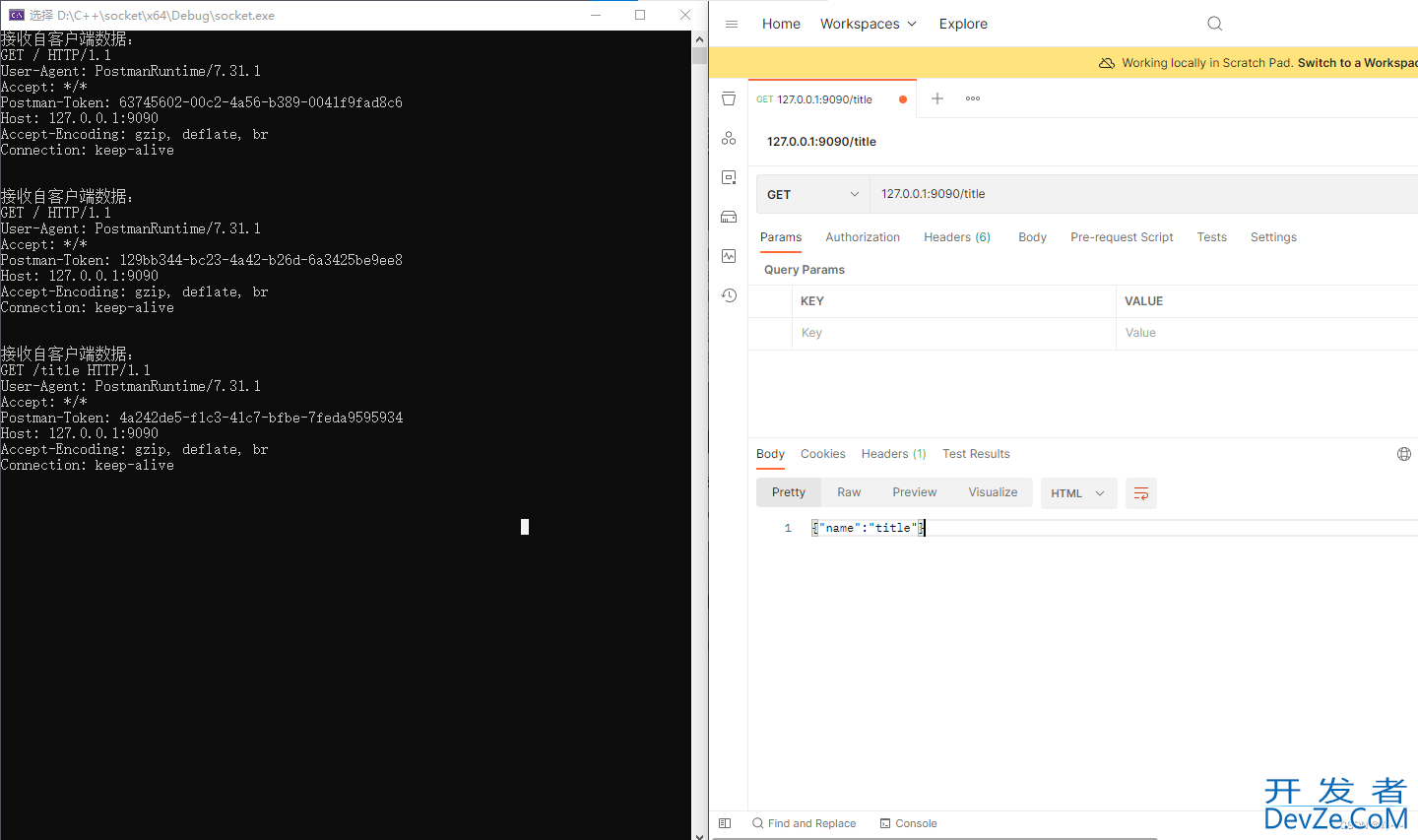This screenshot has width=1418, height=840.
Task: Open the request Settings tab
Action: [x=1273, y=237]
